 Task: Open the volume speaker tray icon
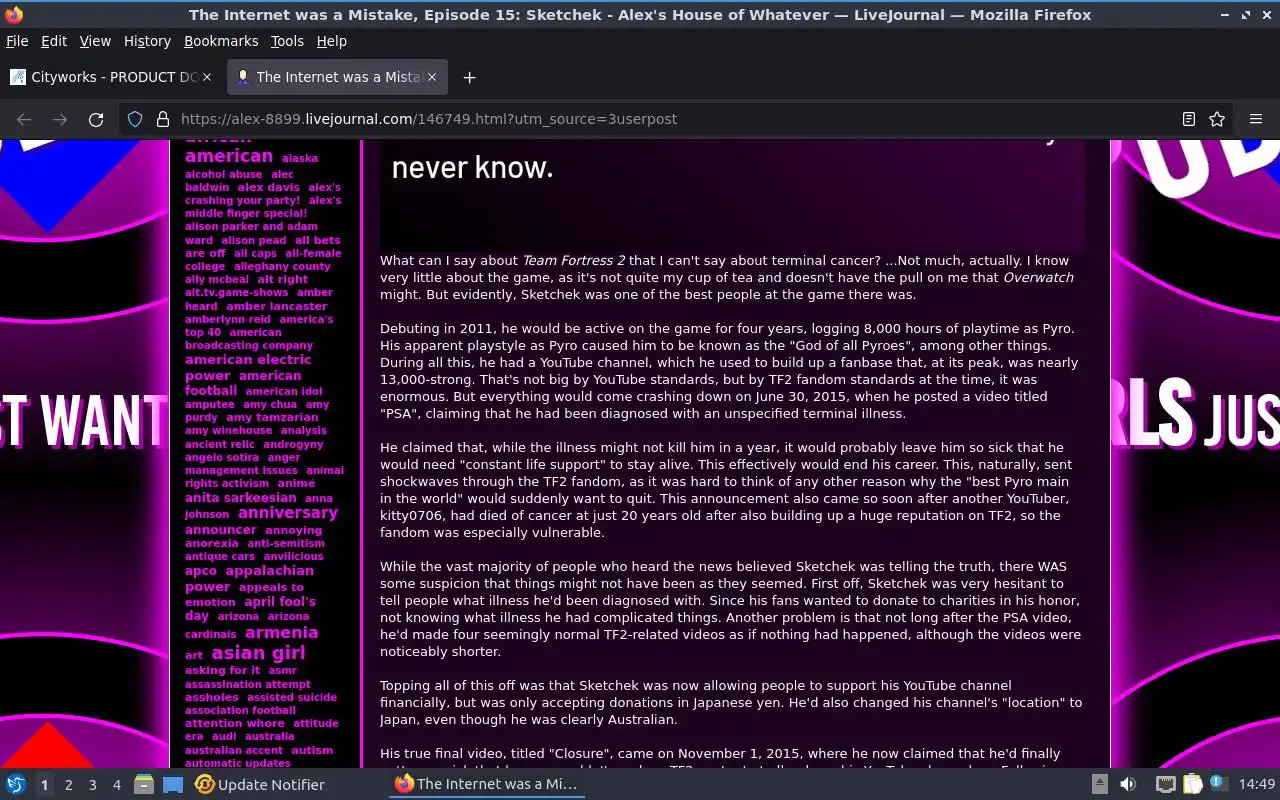coord(1128,785)
